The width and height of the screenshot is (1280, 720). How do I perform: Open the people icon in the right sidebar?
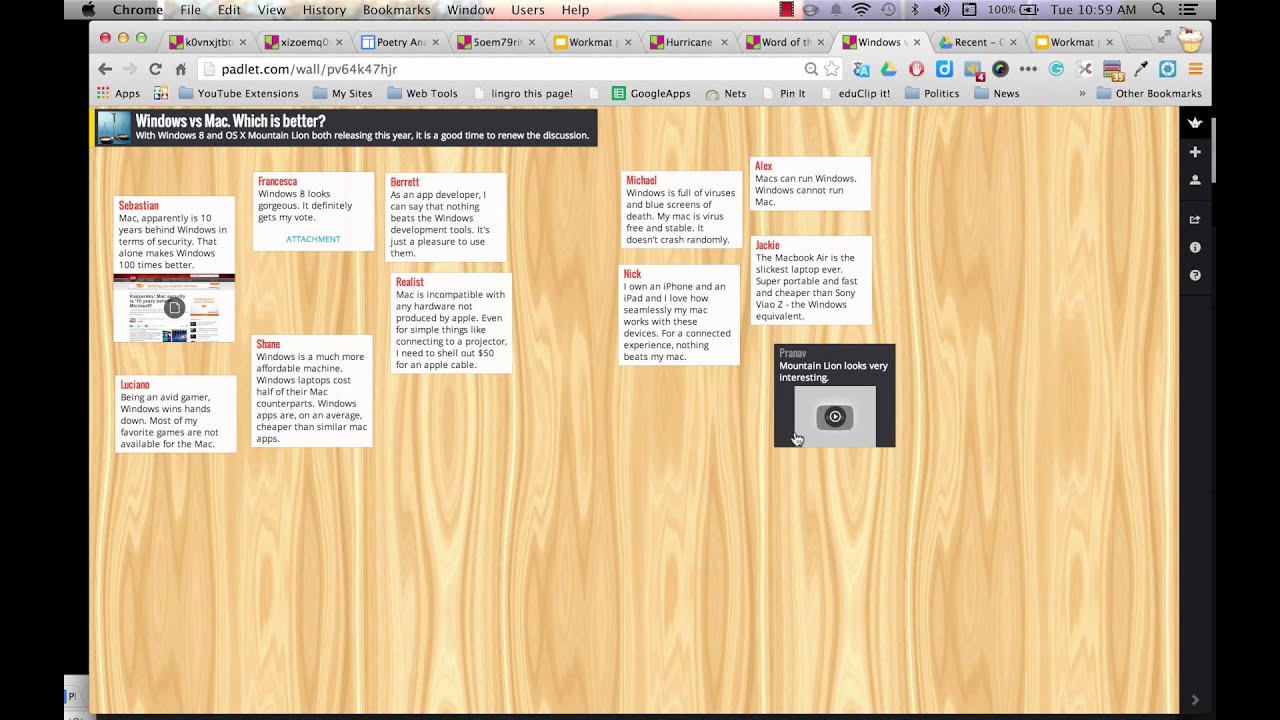(x=1195, y=181)
